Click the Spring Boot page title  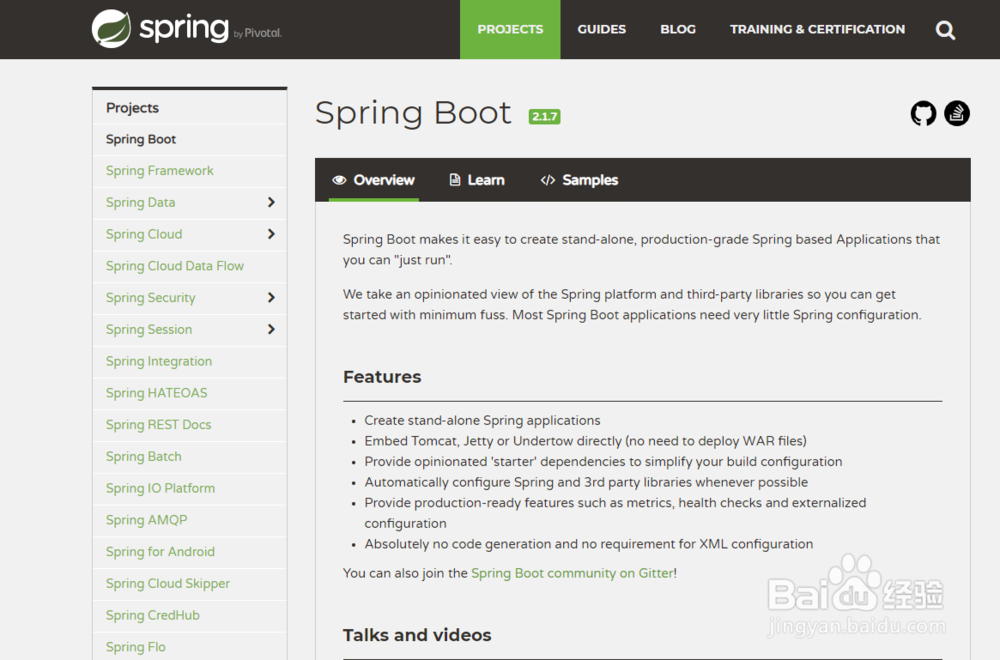coord(413,114)
